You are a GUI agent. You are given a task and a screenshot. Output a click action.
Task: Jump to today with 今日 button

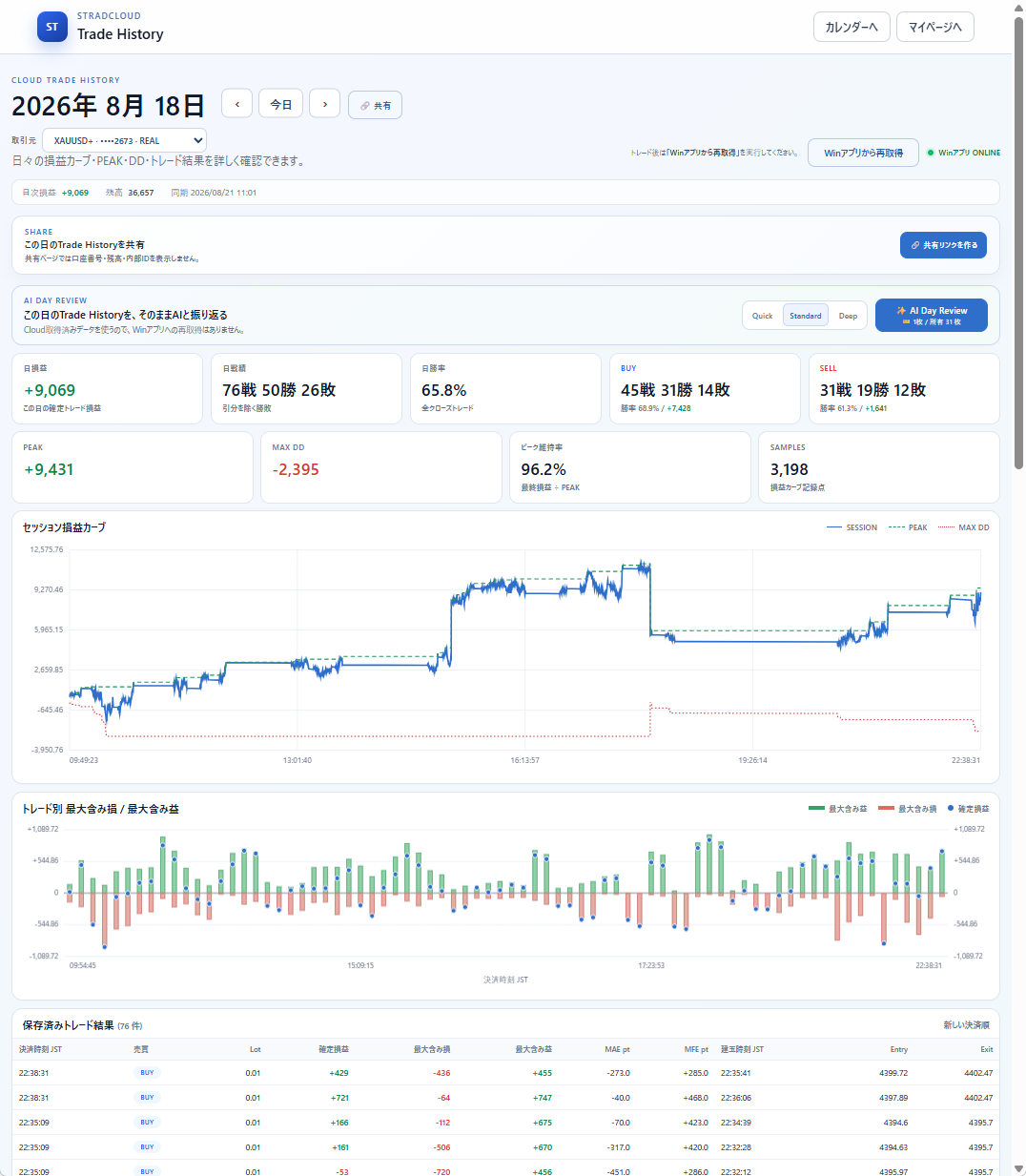coord(281,104)
